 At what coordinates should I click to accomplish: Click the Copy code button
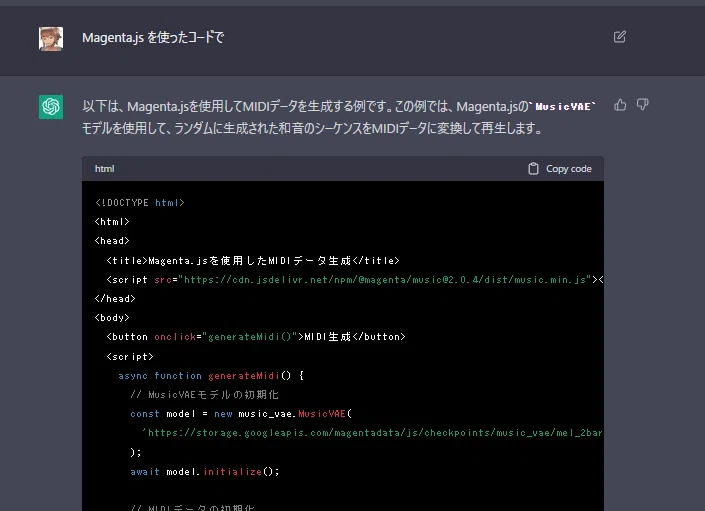click(x=560, y=169)
